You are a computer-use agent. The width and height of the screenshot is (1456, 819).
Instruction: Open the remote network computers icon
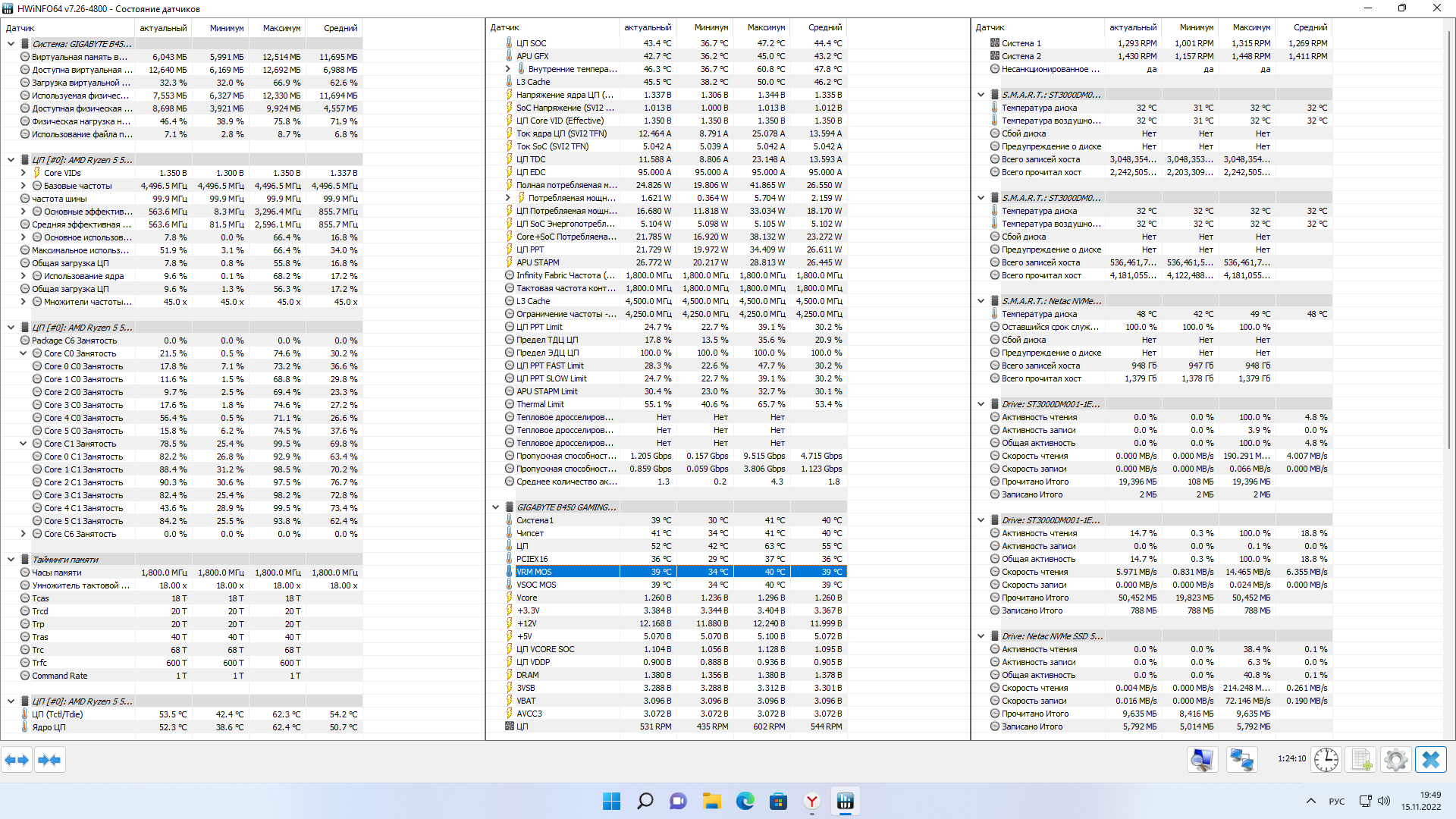[x=1241, y=760]
